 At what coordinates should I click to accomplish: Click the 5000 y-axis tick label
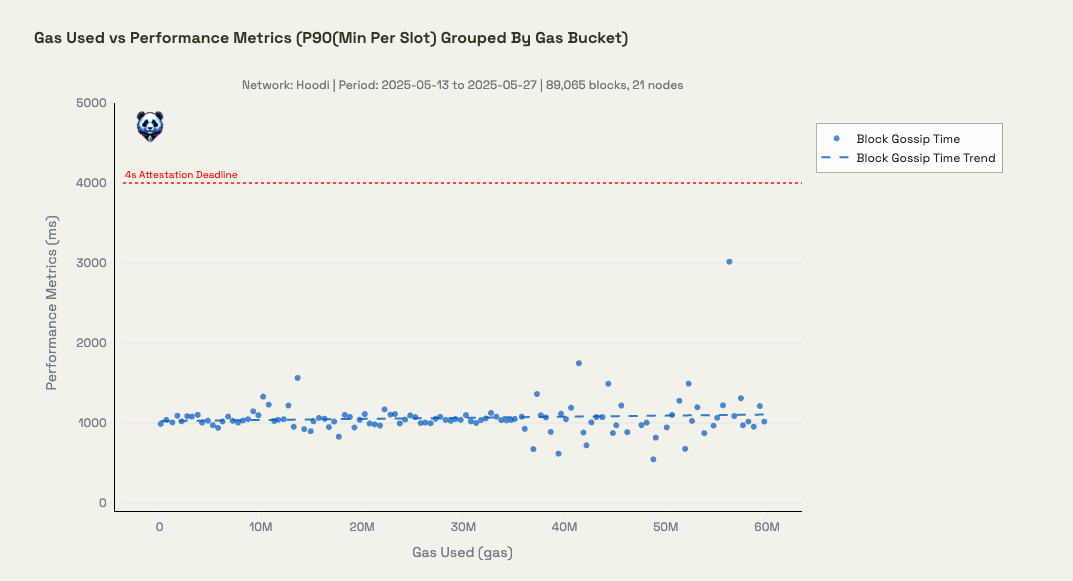[90, 103]
